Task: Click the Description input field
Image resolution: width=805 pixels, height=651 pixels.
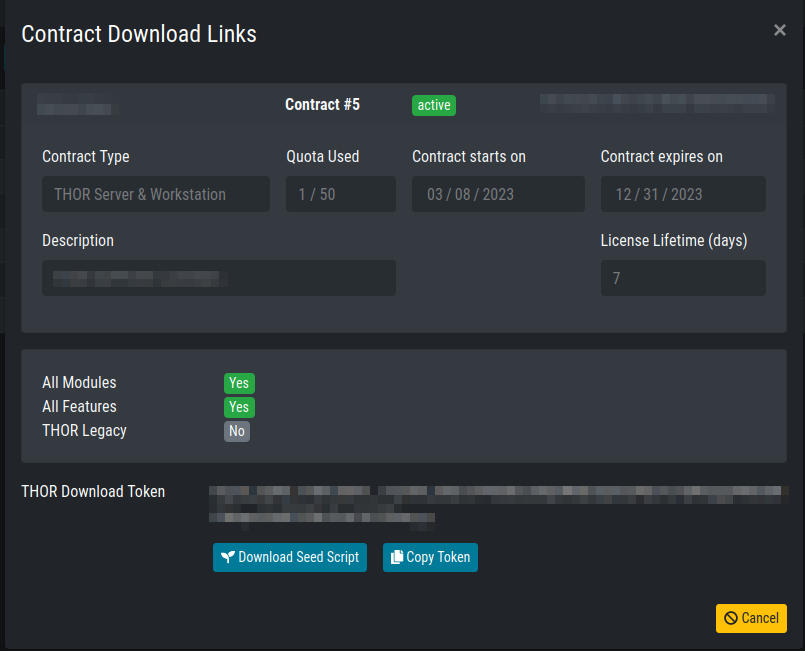Action: click(x=219, y=278)
